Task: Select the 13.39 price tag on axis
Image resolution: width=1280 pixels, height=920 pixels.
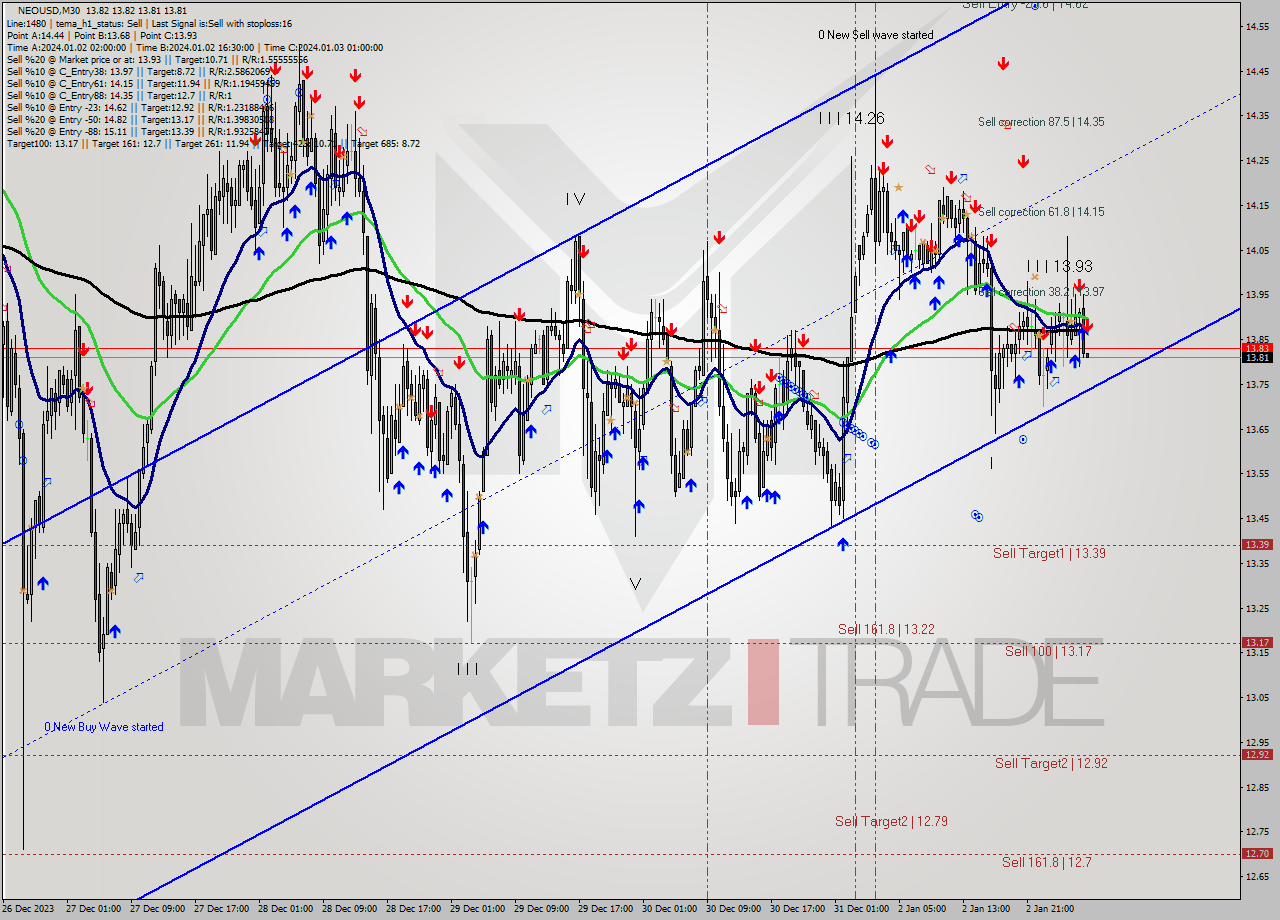Action: pos(1257,544)
